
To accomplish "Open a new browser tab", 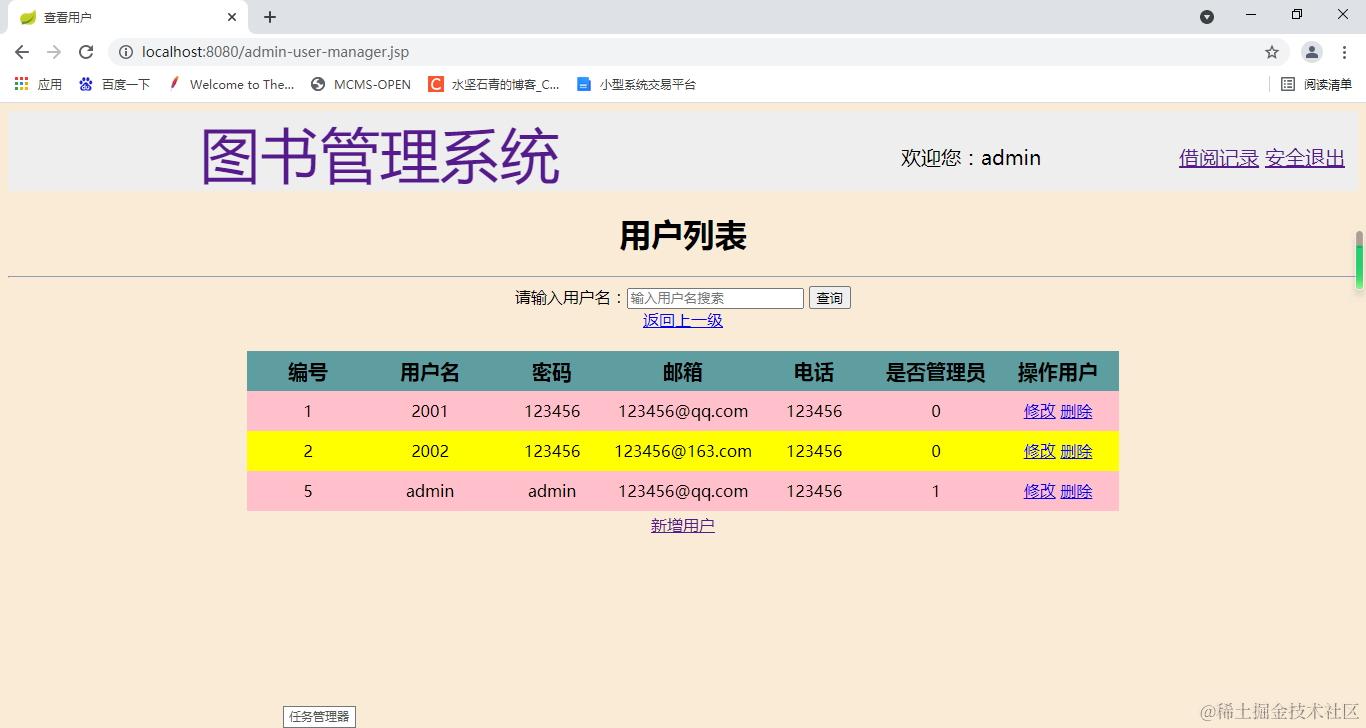I will point(268,16).
